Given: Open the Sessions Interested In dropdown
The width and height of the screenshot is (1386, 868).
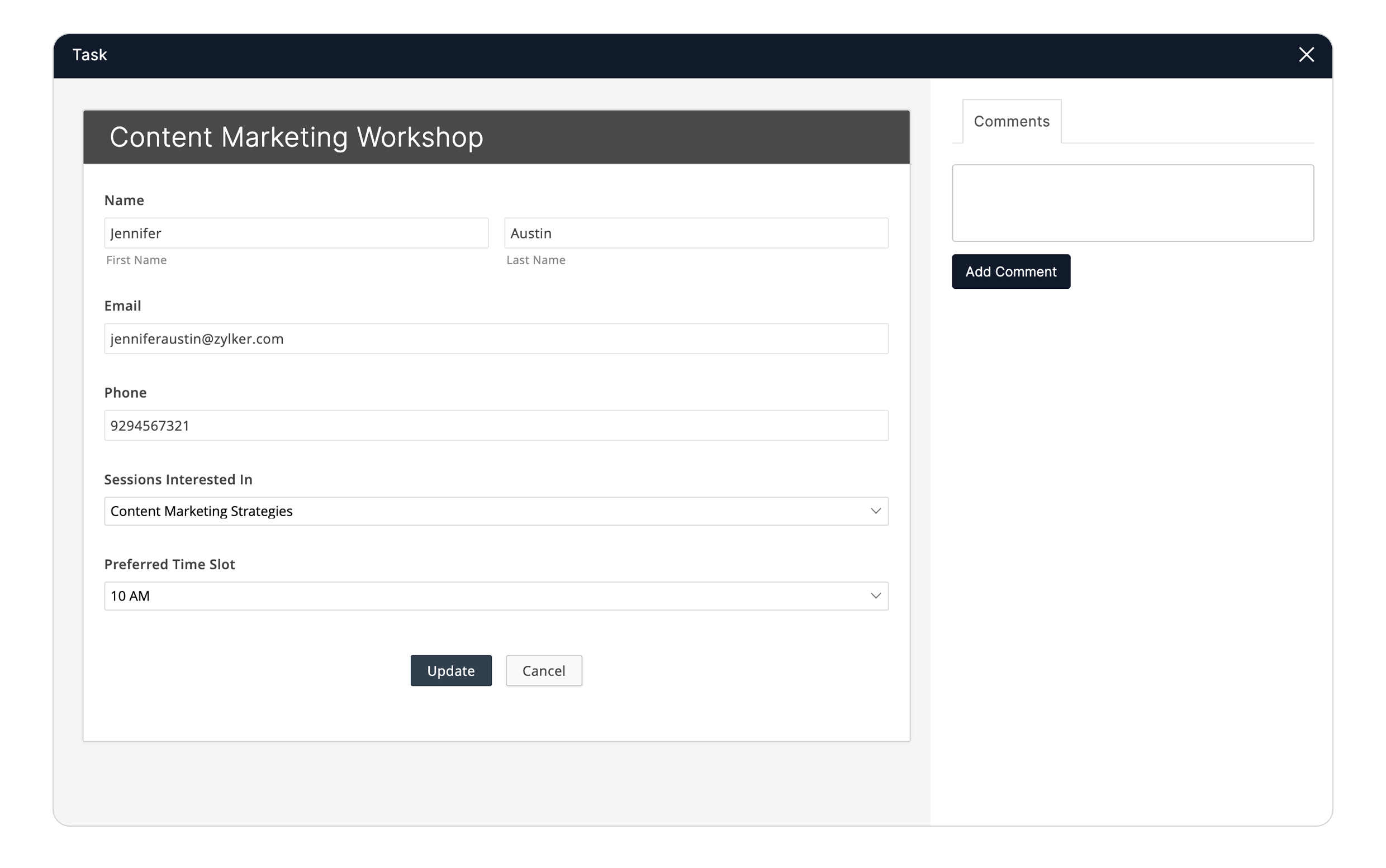Looking at the screenshot, I should [x=495, y=511].
